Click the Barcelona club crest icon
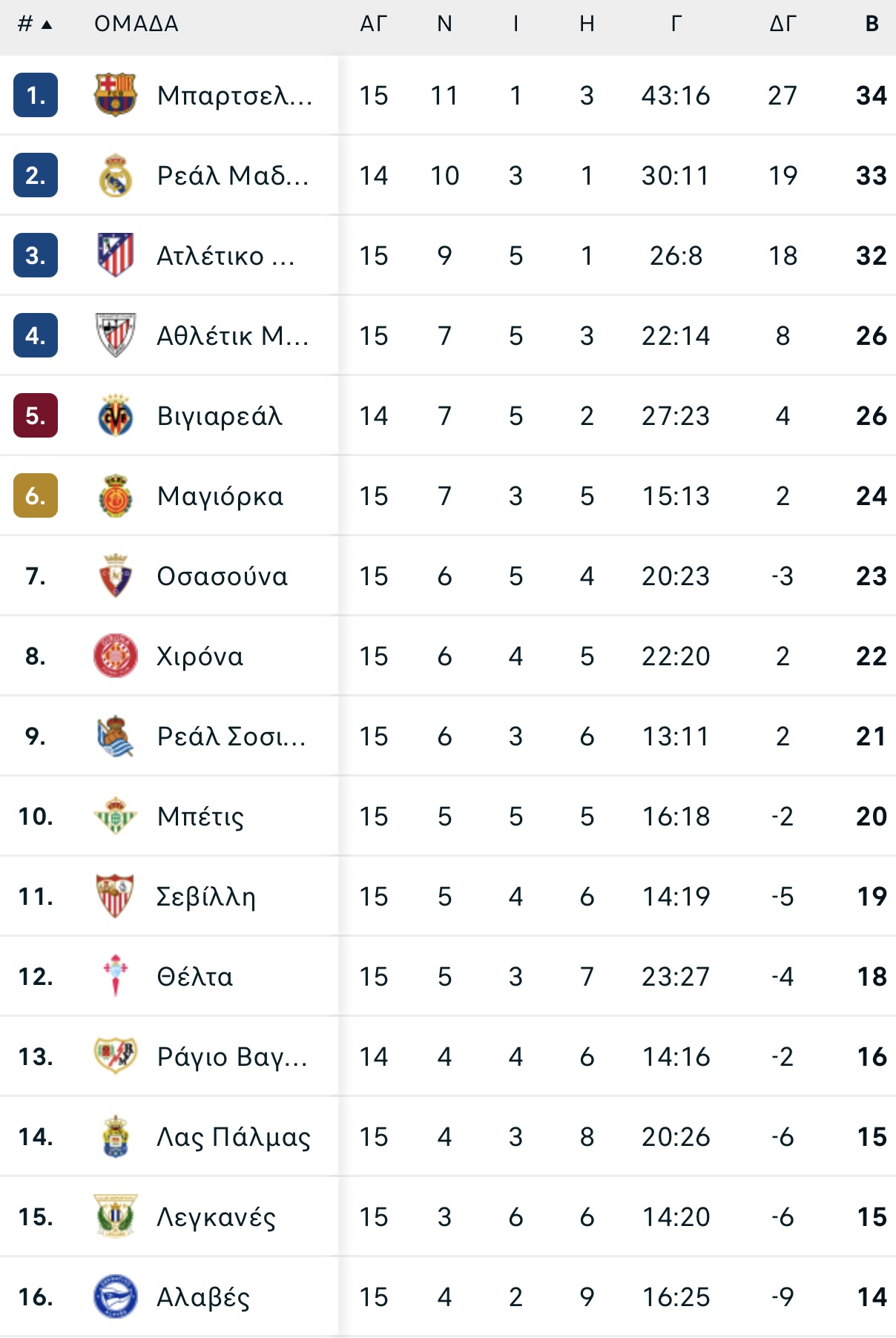 click(115, 95)
